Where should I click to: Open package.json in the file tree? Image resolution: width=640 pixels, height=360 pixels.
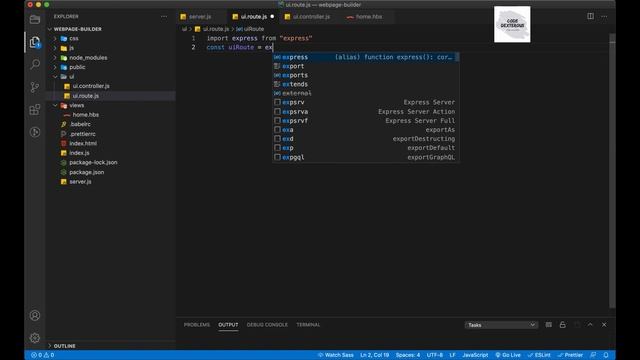(87, 172)
